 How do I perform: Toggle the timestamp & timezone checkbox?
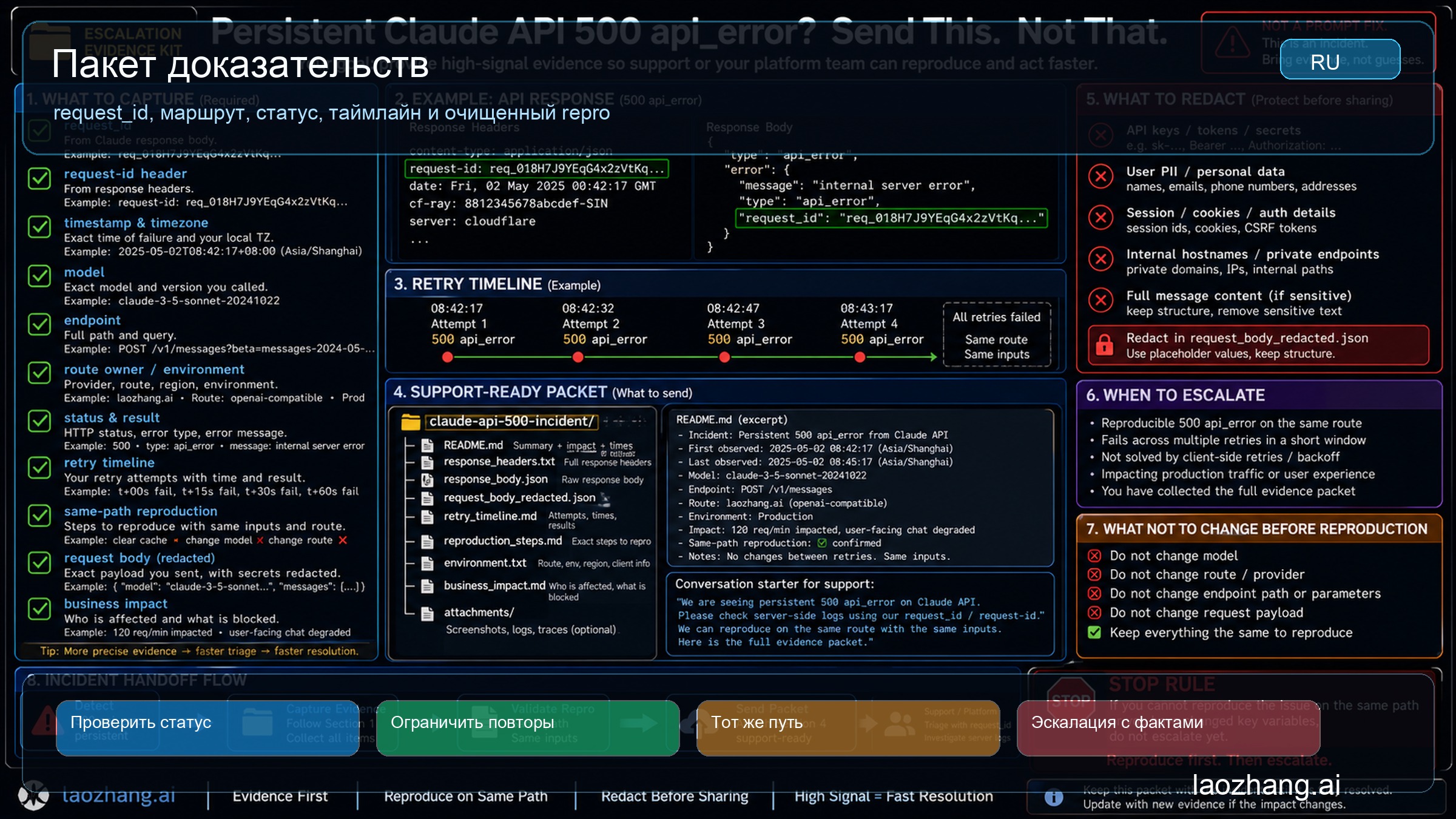click(x=39, y=227)
